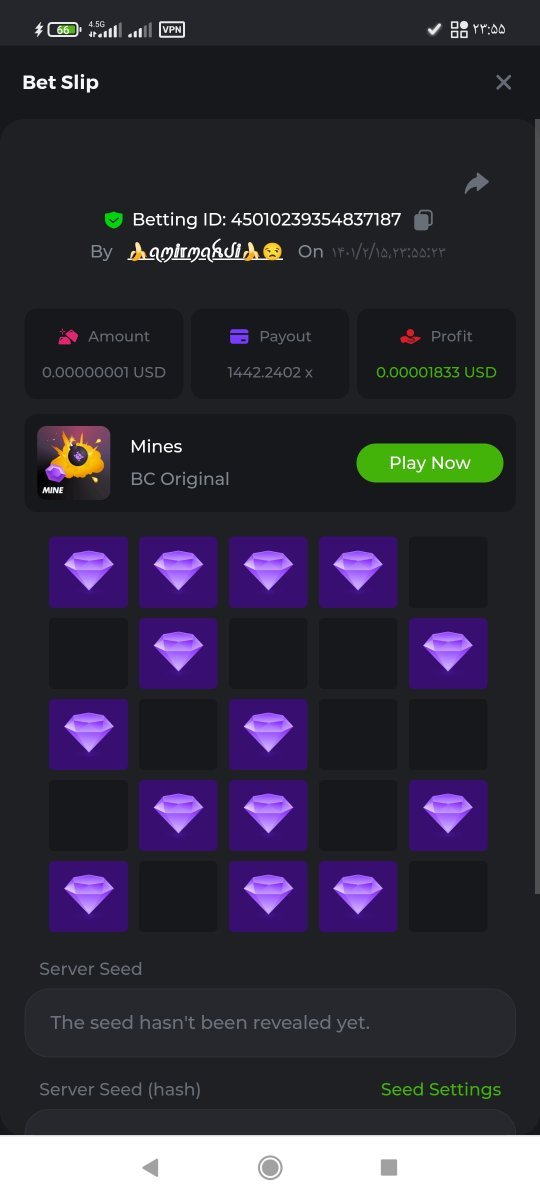This screenshot has height=1200, width=540.
Task: Click the Payout wallet icon
Action: click(x=239, y=336)
